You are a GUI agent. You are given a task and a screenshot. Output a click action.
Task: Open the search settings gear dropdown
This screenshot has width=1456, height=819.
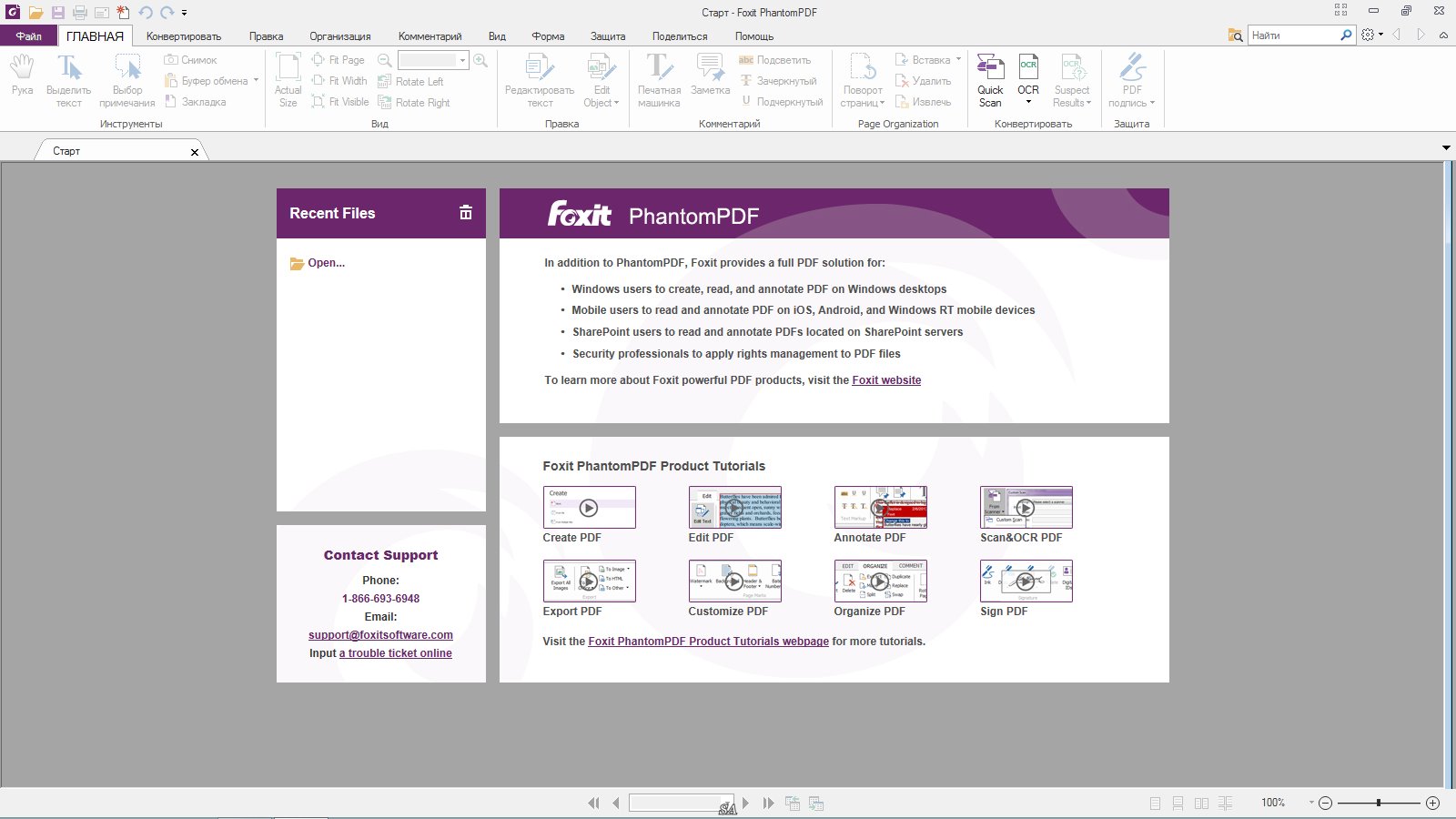[x=1372, y=35]
